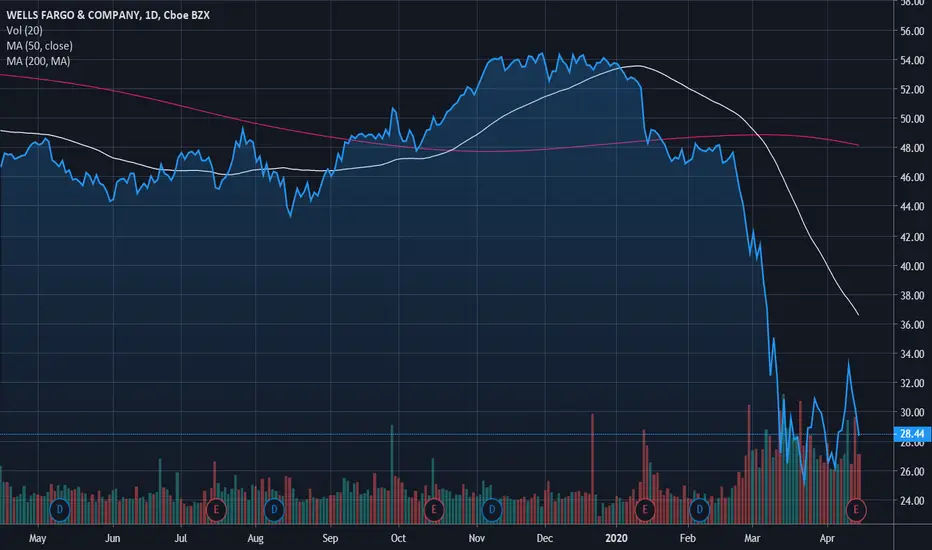
Task: Click the 40.00 price axis label
Action: point(912,266)
